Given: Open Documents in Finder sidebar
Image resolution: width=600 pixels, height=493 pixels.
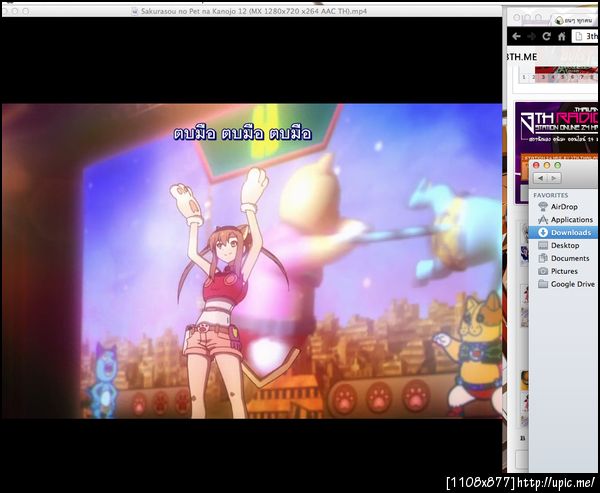Looking at the screenshot, I should click(x=564, y=258).
